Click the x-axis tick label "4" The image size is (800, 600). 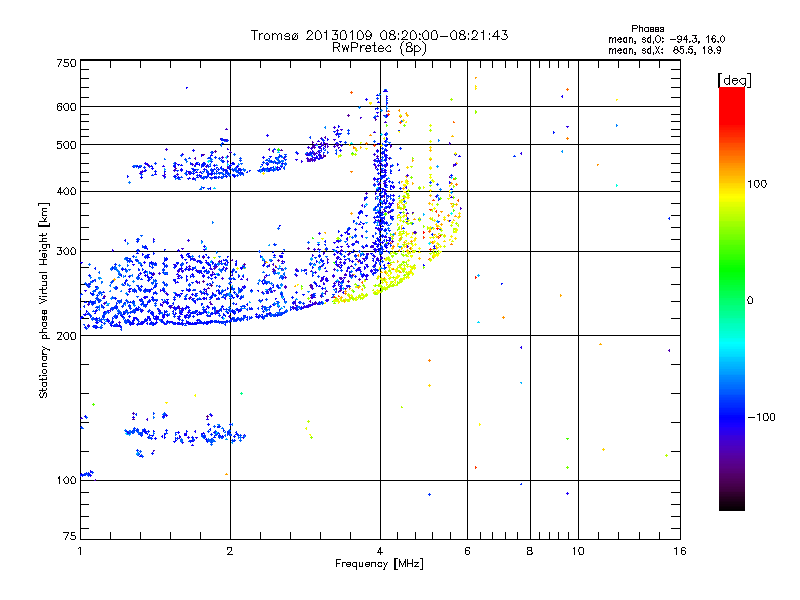click(380, 551)
